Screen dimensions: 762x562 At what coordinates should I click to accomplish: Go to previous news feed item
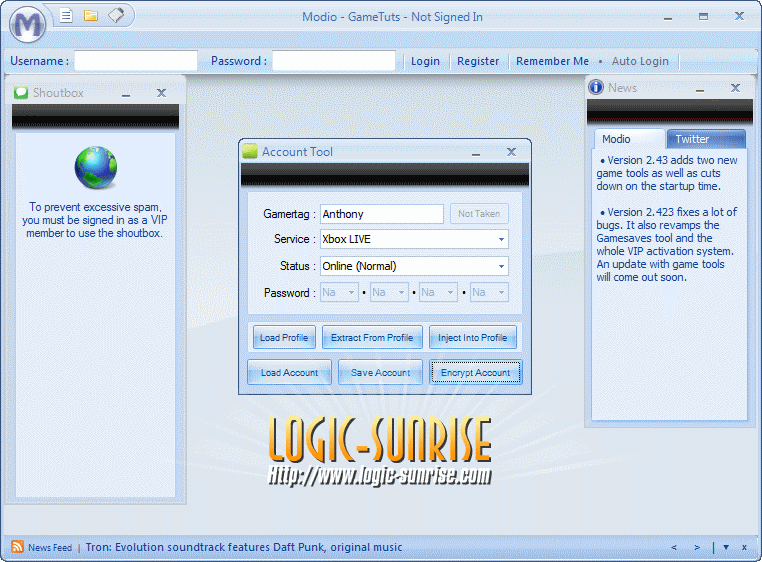(x=674, y=547)
